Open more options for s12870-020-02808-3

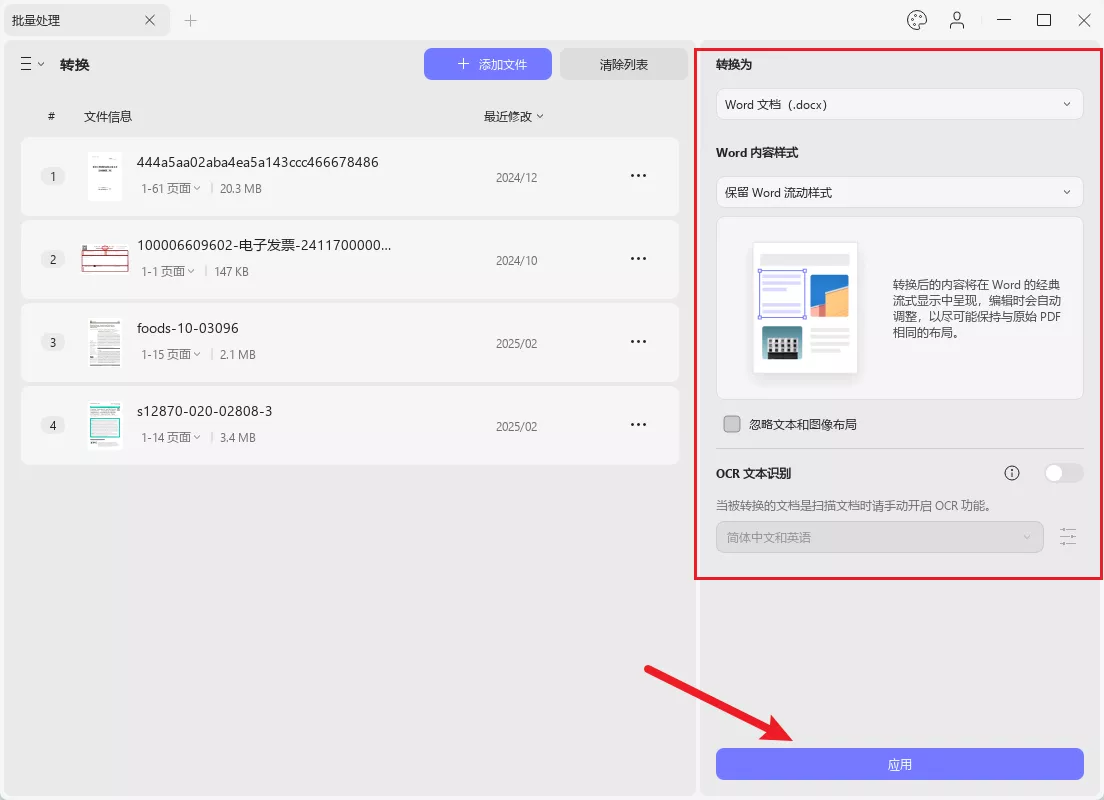pos(638,425)
